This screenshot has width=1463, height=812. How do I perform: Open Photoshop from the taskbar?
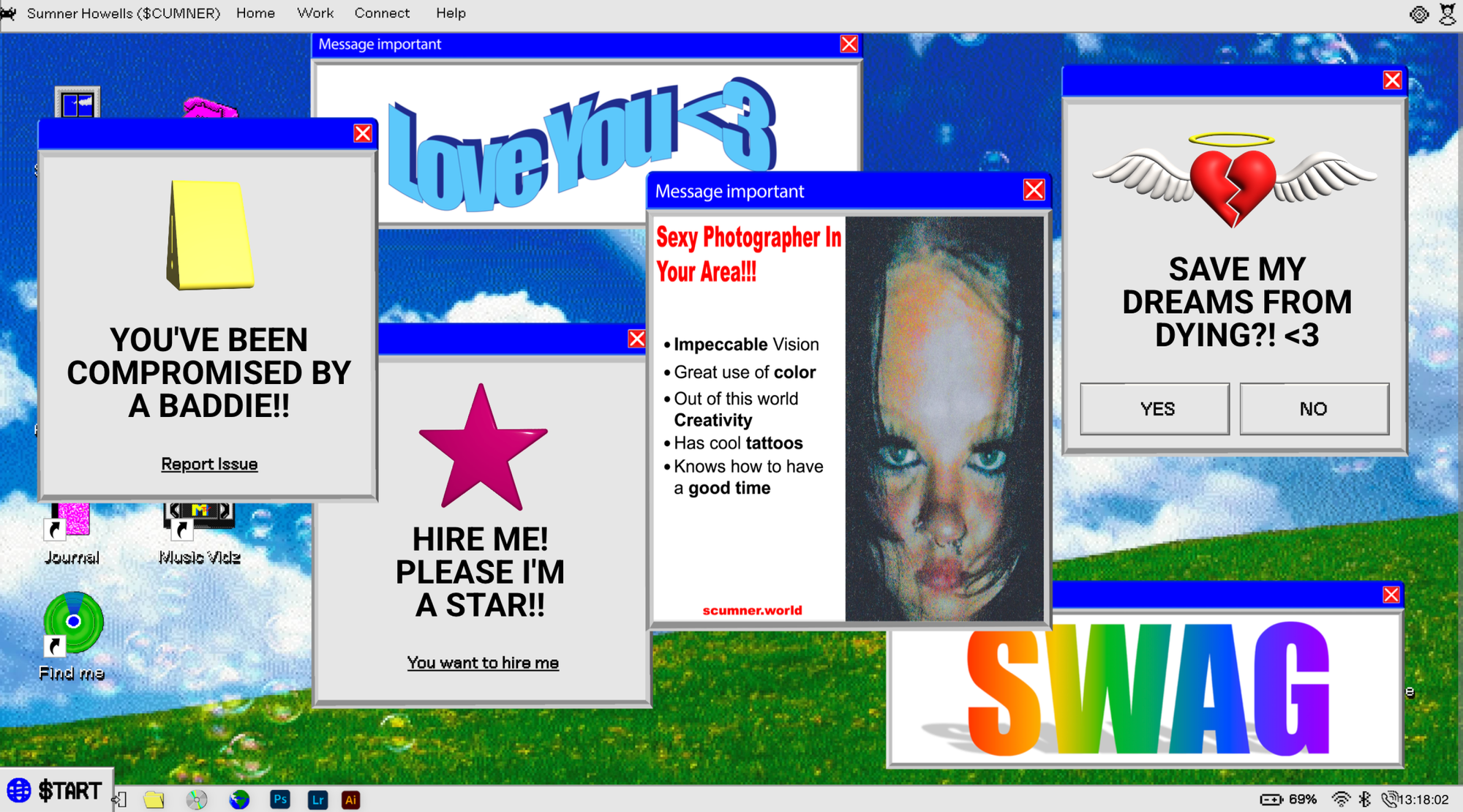(280, 800)
